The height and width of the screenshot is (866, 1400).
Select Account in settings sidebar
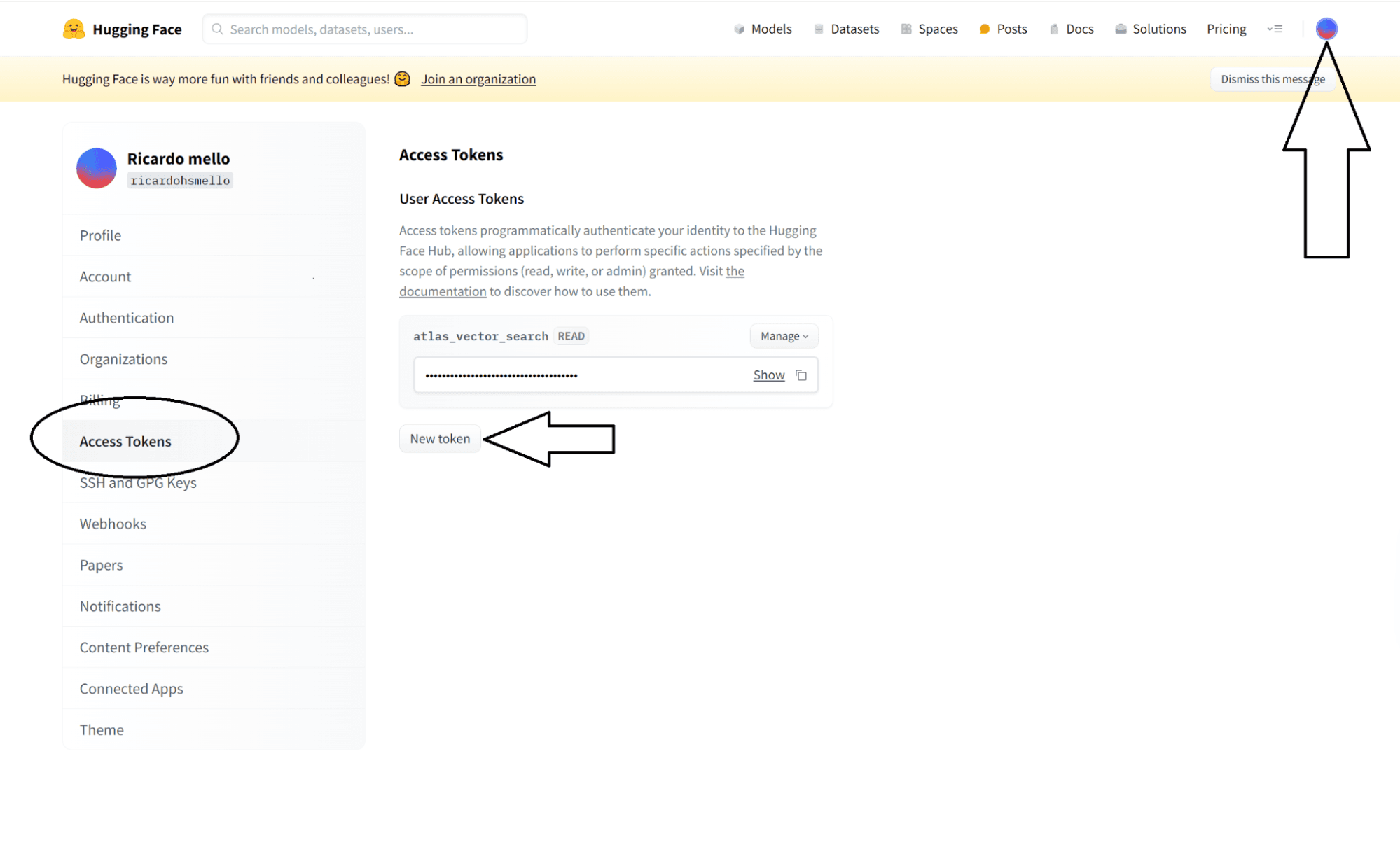click(214, 277)
